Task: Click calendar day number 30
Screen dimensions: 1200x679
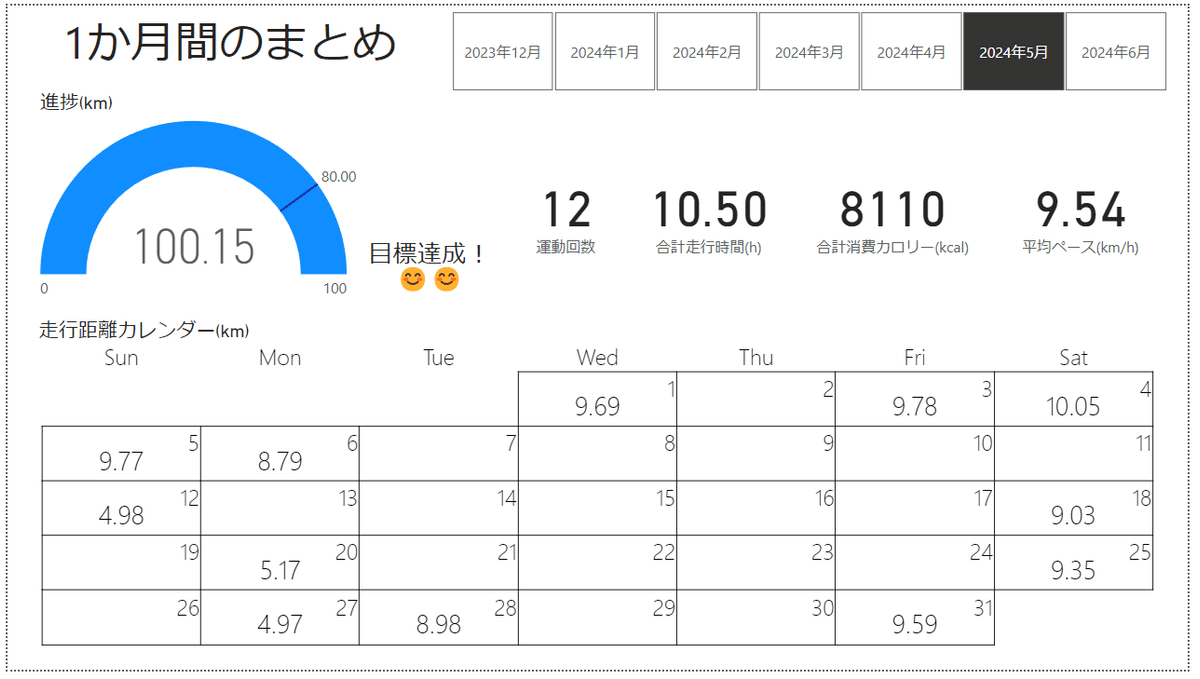Action: 824,607
